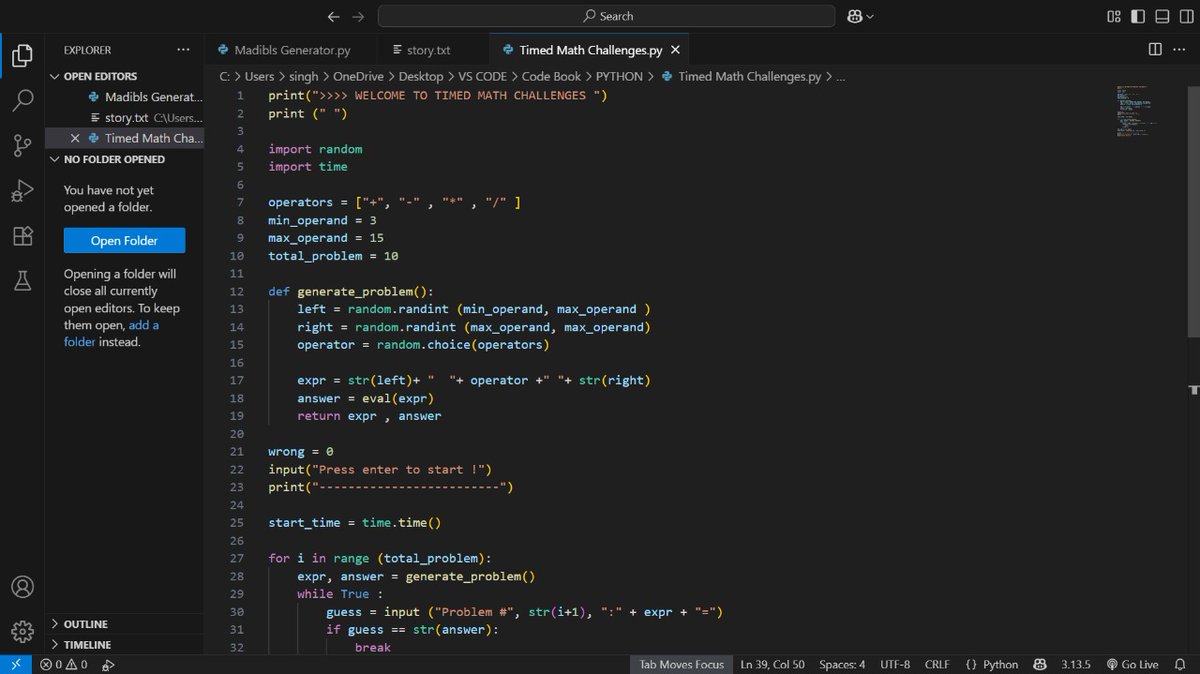The width and height of the screenshot is (1200, 674).
Task: Click 'def generate_problem():' code line
Action: point(351,292)
